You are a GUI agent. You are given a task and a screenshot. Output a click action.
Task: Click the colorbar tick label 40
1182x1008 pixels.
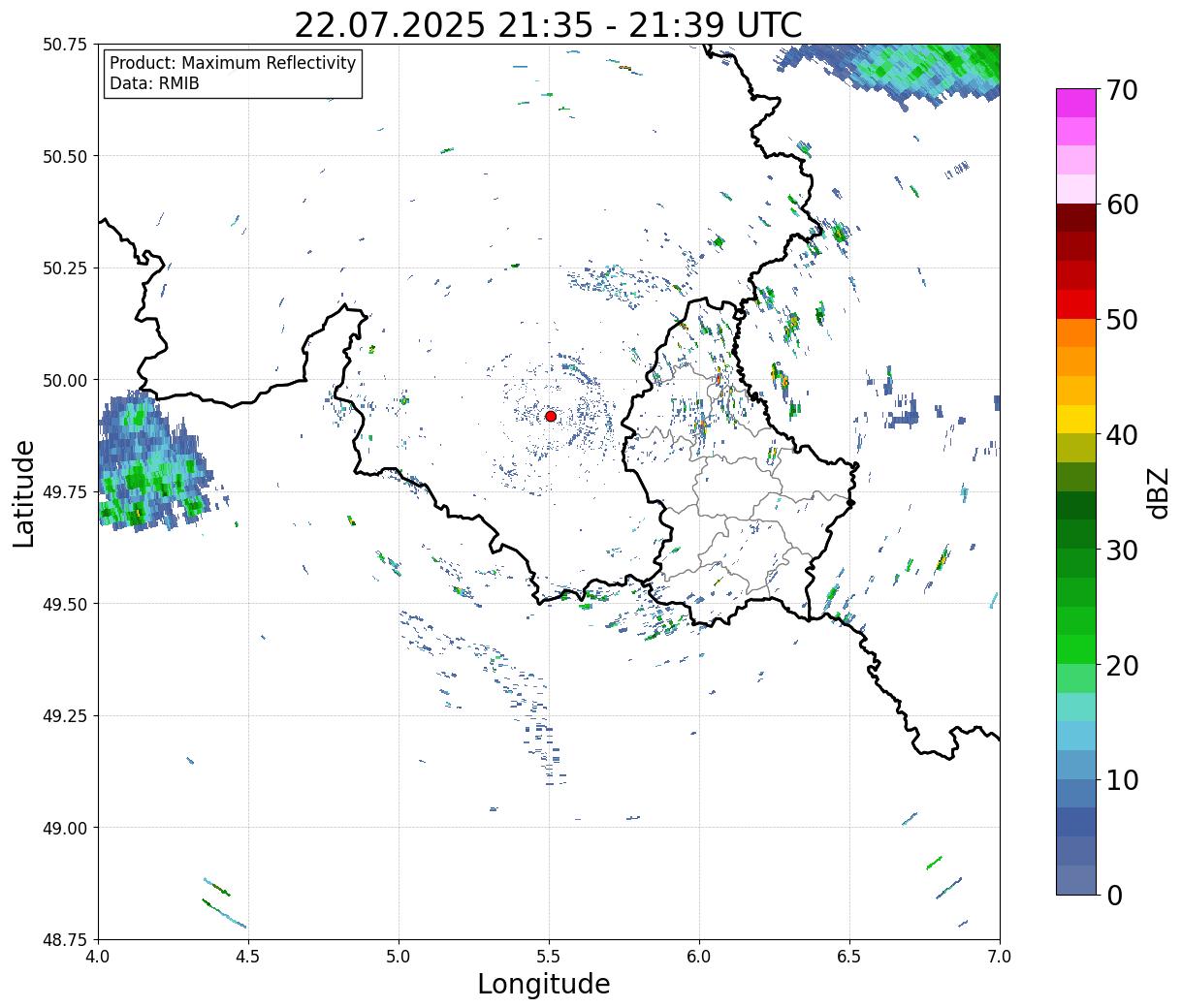coord(1122,435)
